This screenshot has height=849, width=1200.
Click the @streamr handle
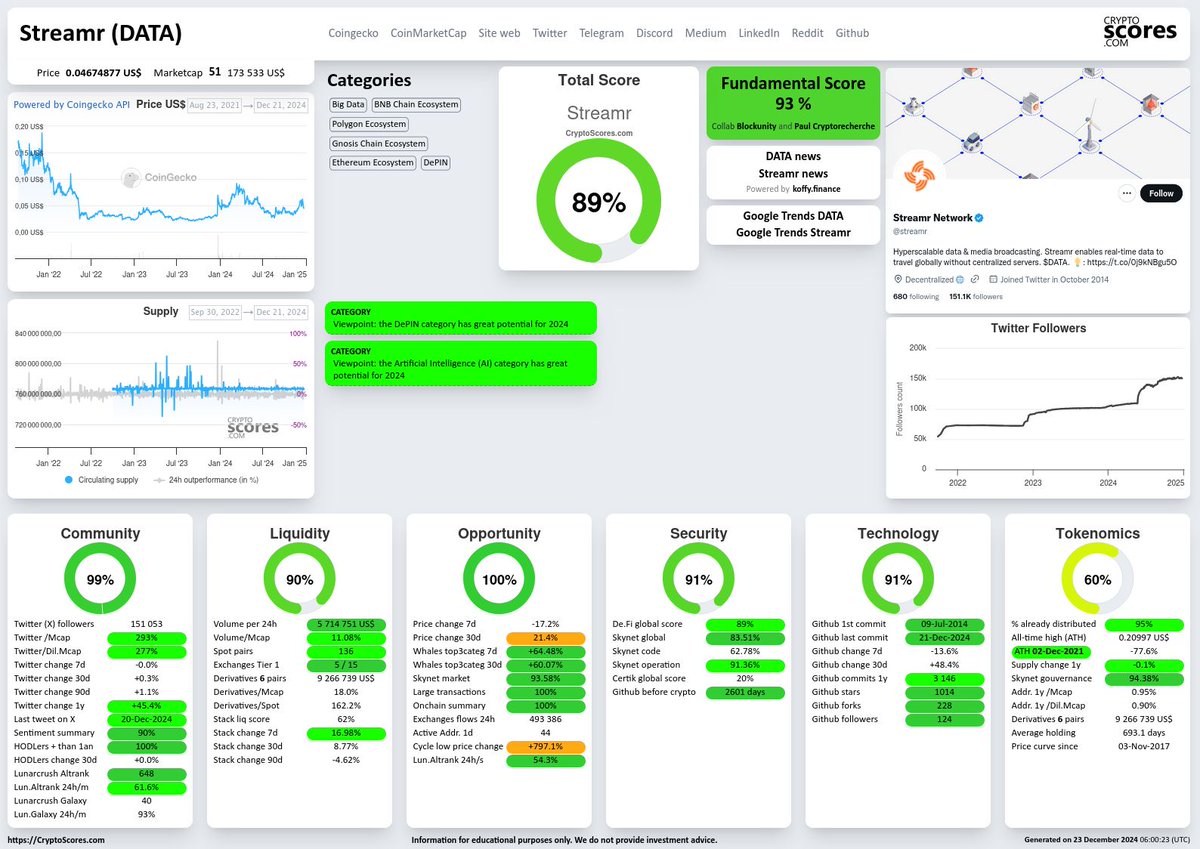point(910,231)
